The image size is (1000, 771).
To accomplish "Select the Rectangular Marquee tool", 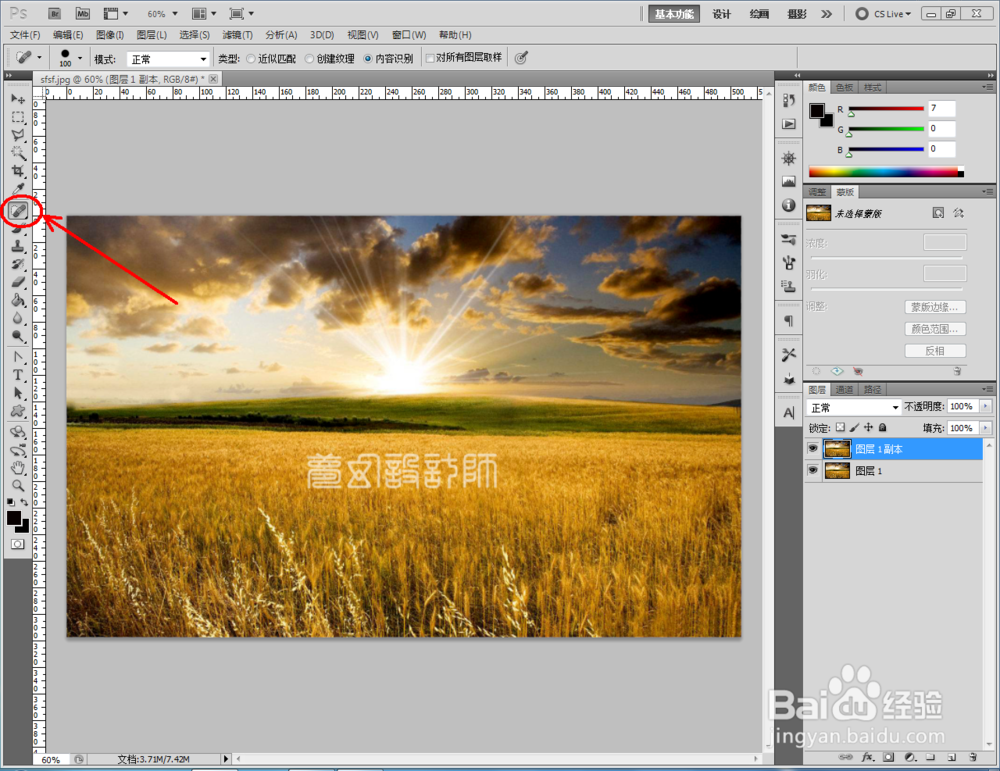I will click(18, 117).
